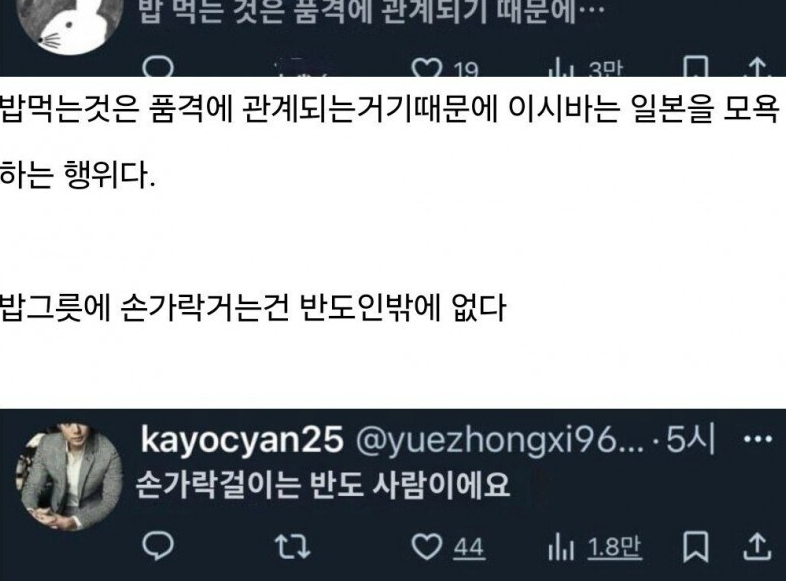Share the kayocyan25 tweet

757,546
